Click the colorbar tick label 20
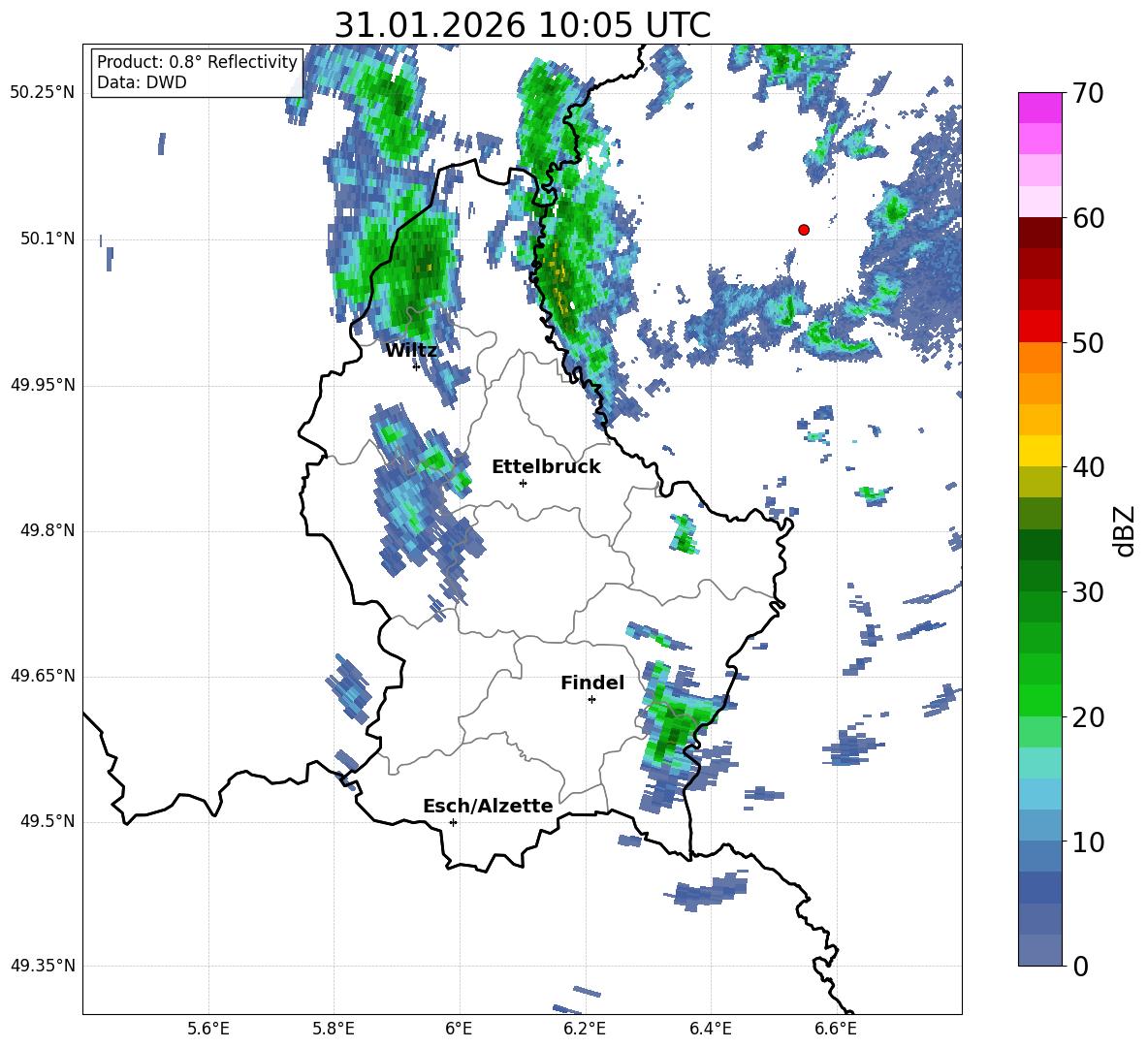Image resolution: width=1148 pixels, height=1048 pixels. pos(1088,717)
